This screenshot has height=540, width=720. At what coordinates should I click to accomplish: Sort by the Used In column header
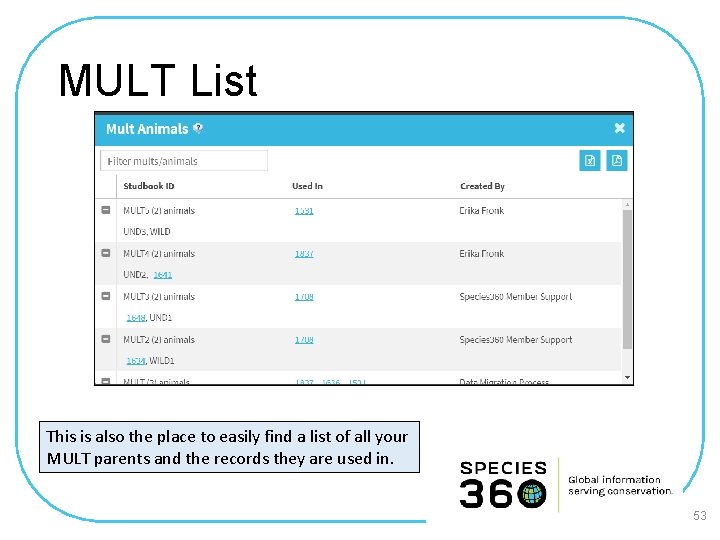307,186
